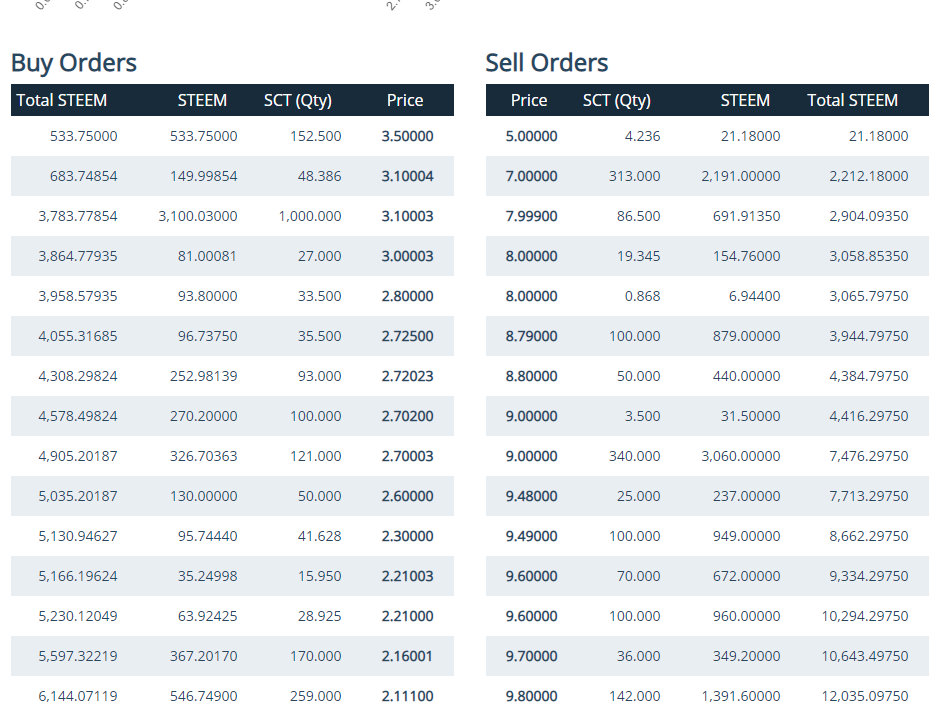The image size is (939, 717).
Task: Click buy quantity 152.500
Action: (x=316, y=136)
